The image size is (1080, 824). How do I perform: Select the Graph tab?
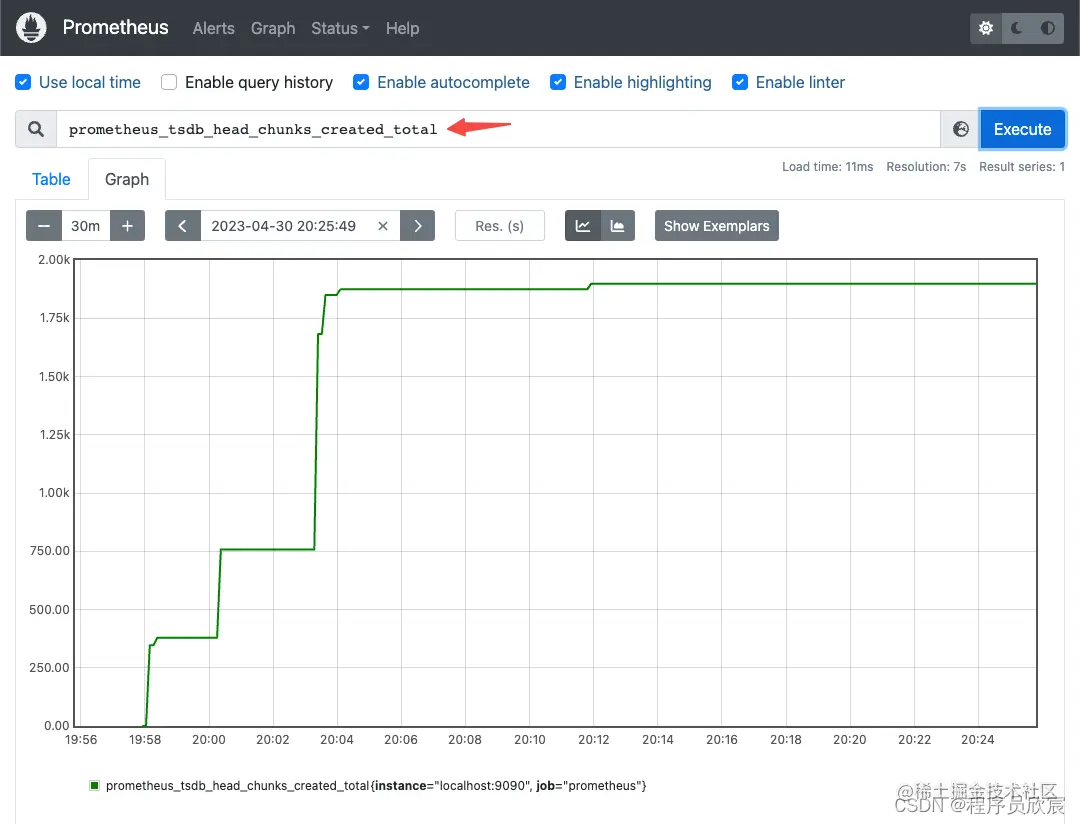pyautogui.click(x=127, y=179)
